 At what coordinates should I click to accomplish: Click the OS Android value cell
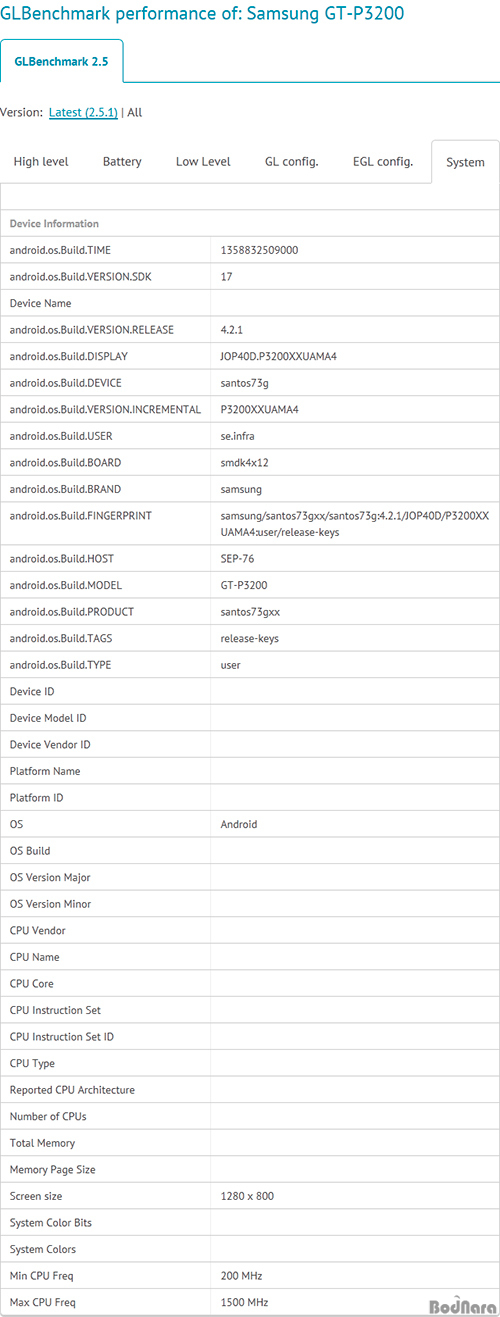pos(355,824)
